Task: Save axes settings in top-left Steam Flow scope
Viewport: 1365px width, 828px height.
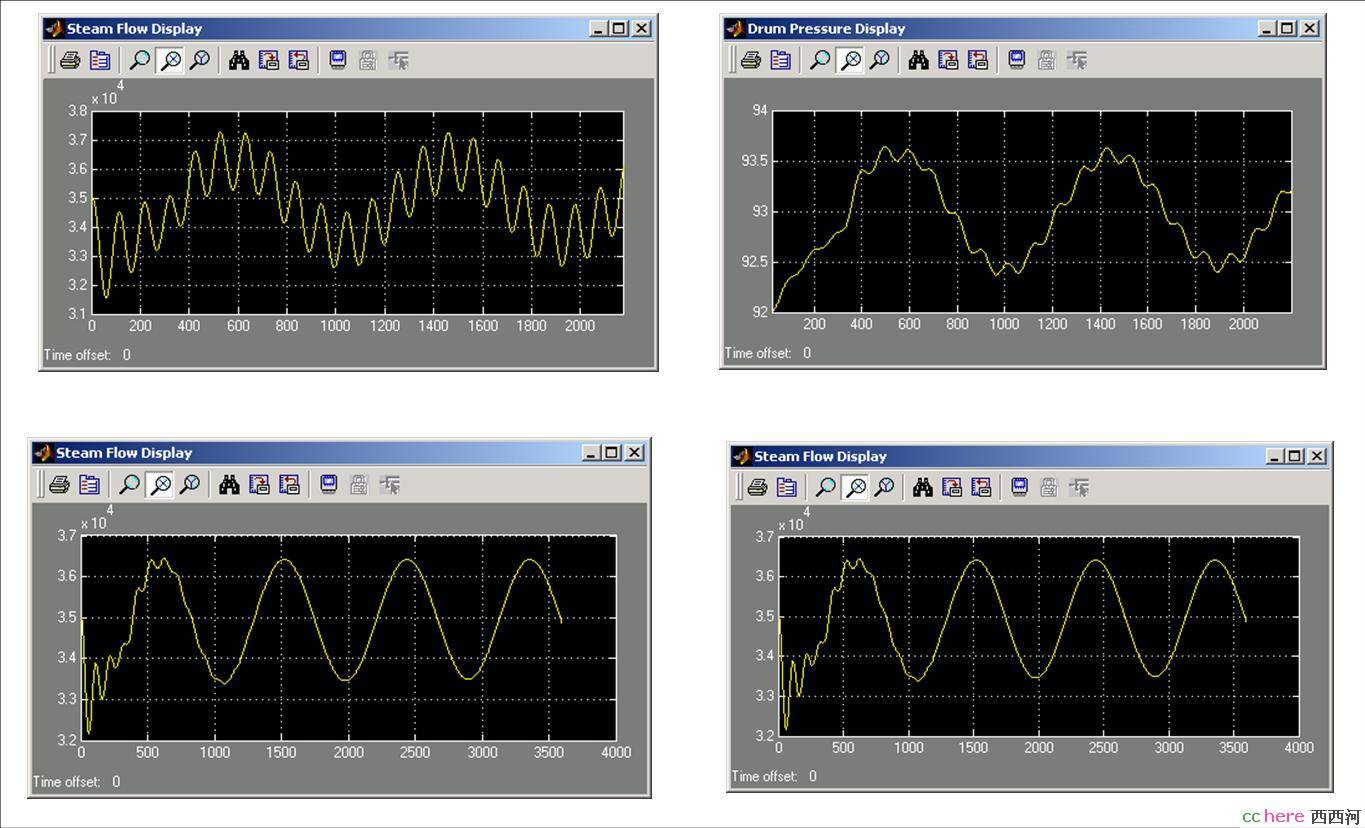Action: 268,60
